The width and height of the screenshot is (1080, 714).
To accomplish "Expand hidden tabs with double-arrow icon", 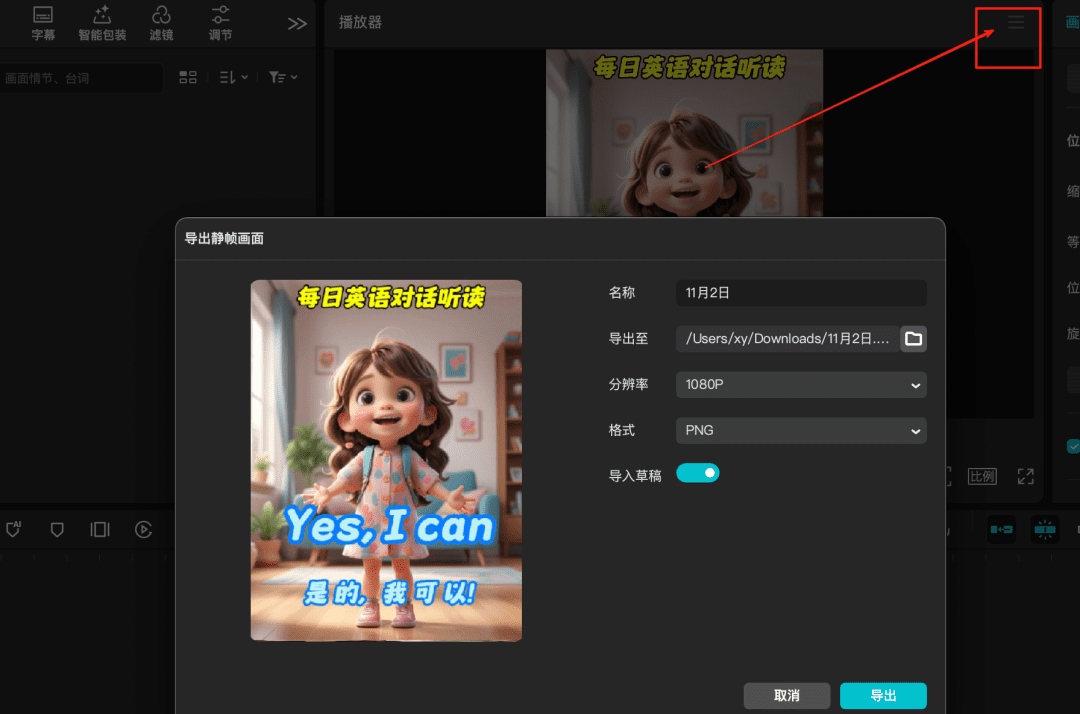I will pos(297,24).
